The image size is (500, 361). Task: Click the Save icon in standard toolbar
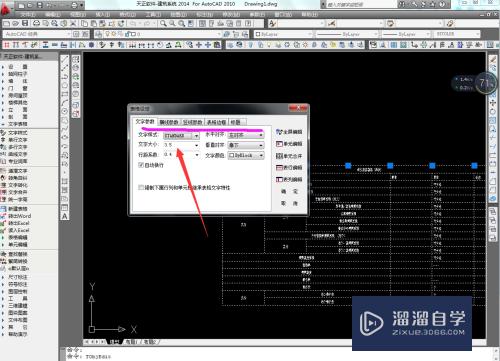pyautogui.click(x=25, y=23)
